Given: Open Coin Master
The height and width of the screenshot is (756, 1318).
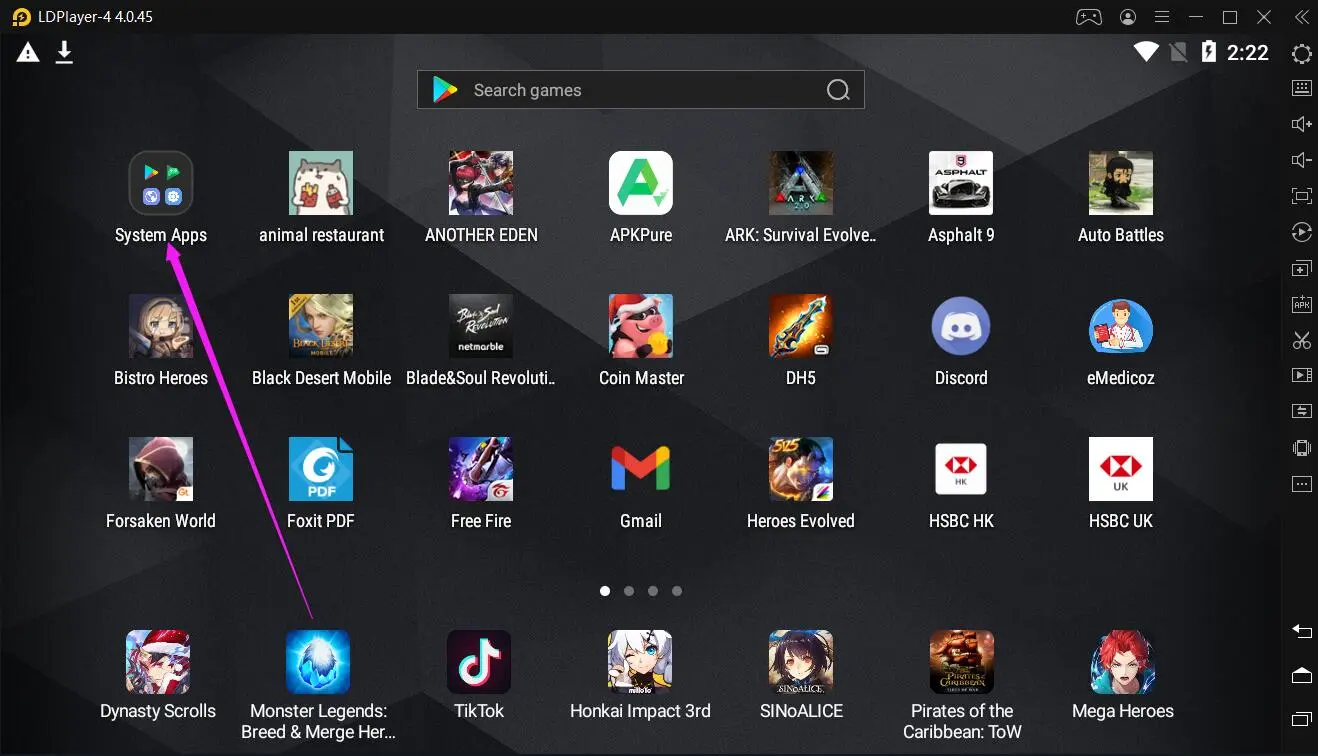Looking at the screenshot, I should coord(641,326).
